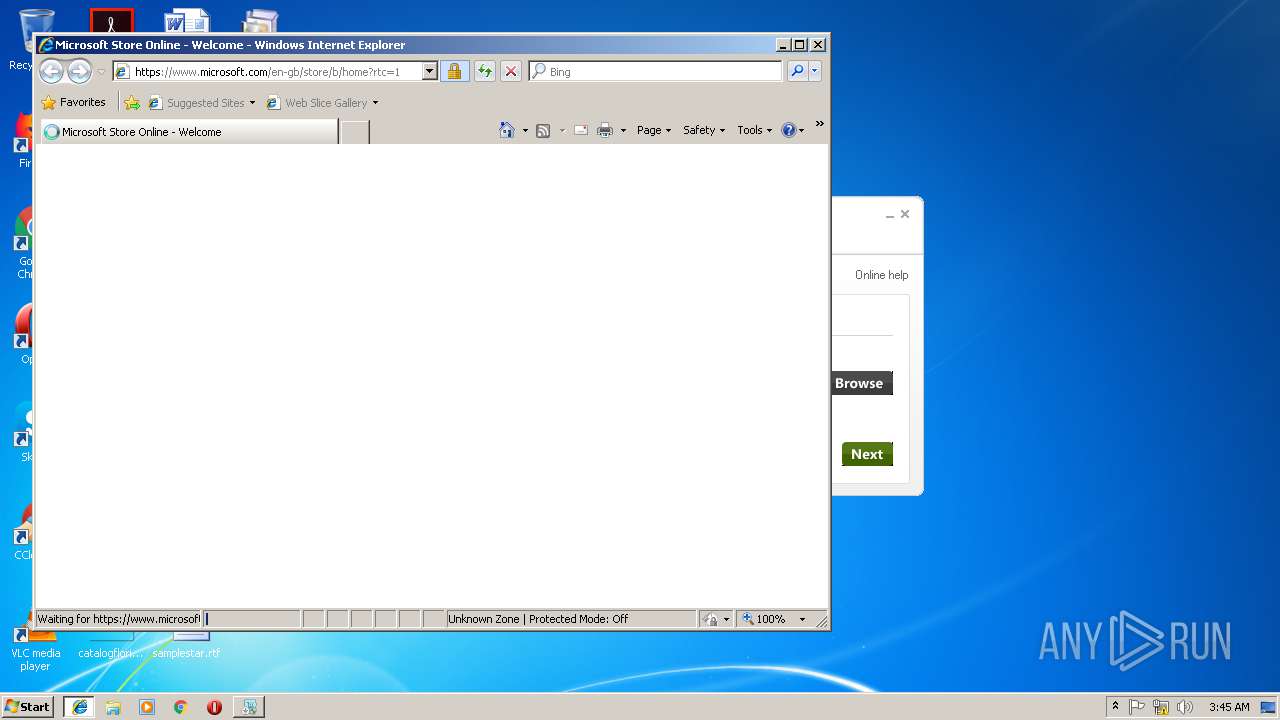Click the RSS Feeds icon

543,130
